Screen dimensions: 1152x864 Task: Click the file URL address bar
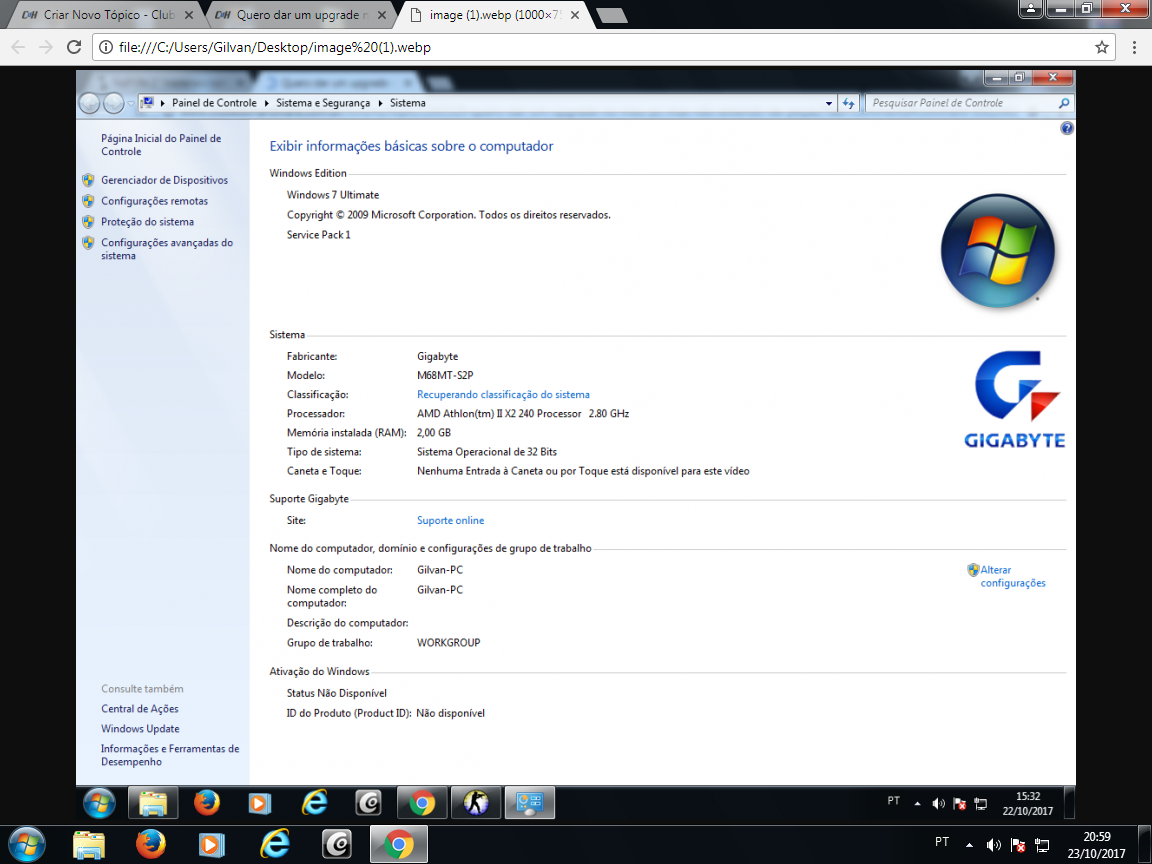602,47
